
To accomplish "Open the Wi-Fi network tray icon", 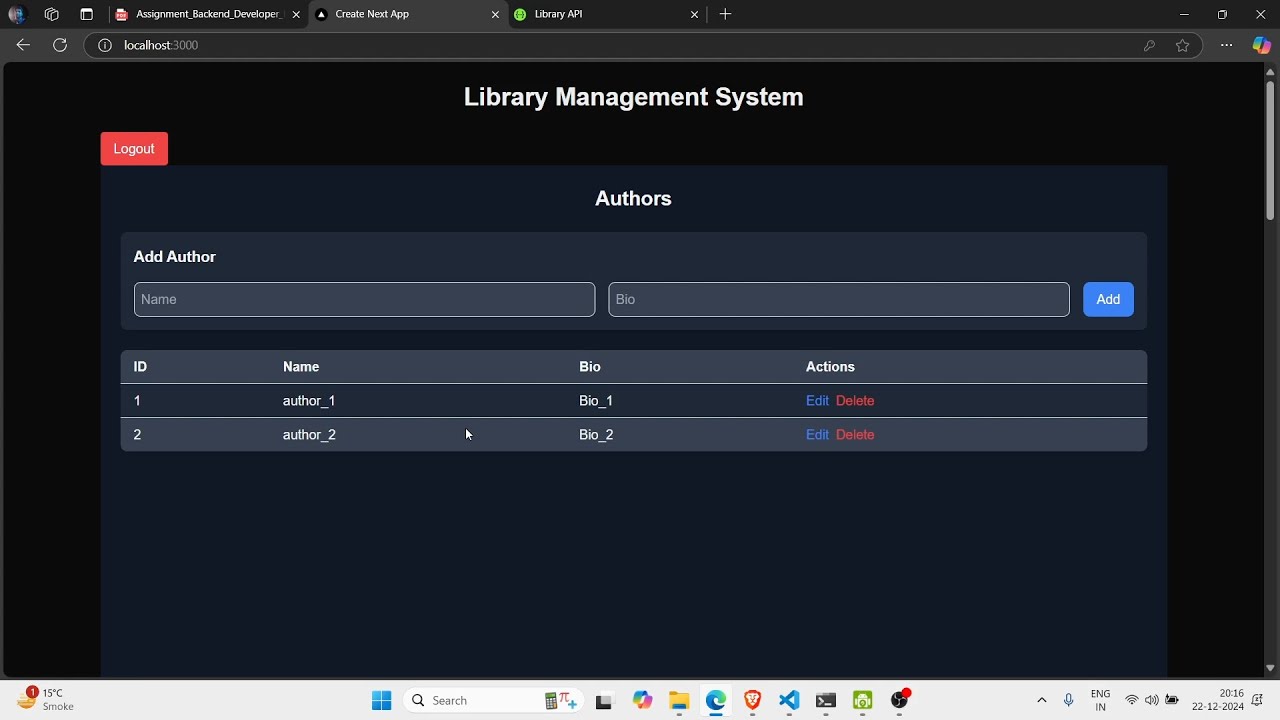I will [1132, 700].
